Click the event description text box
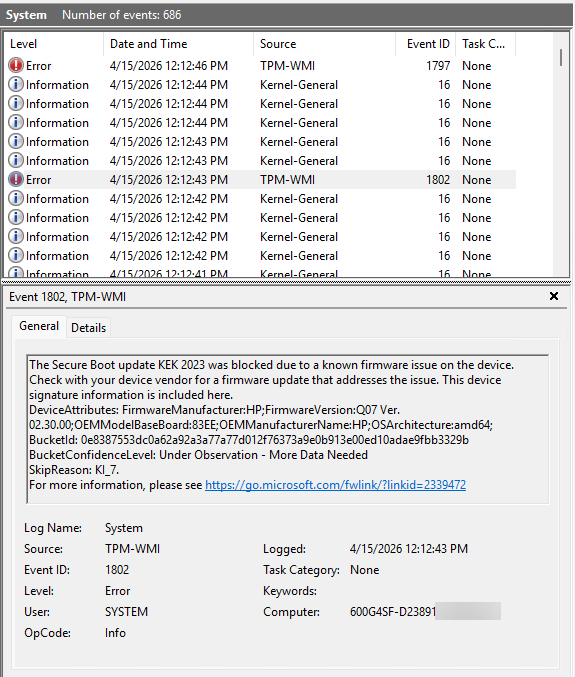Viewport: 575px width, 677px height. [x=288, y=429]
